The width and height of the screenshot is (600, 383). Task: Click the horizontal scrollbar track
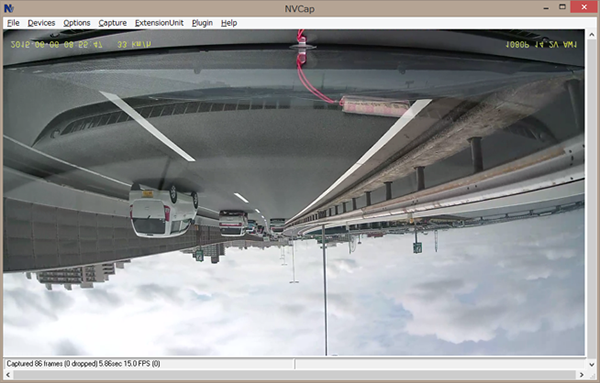295,375
